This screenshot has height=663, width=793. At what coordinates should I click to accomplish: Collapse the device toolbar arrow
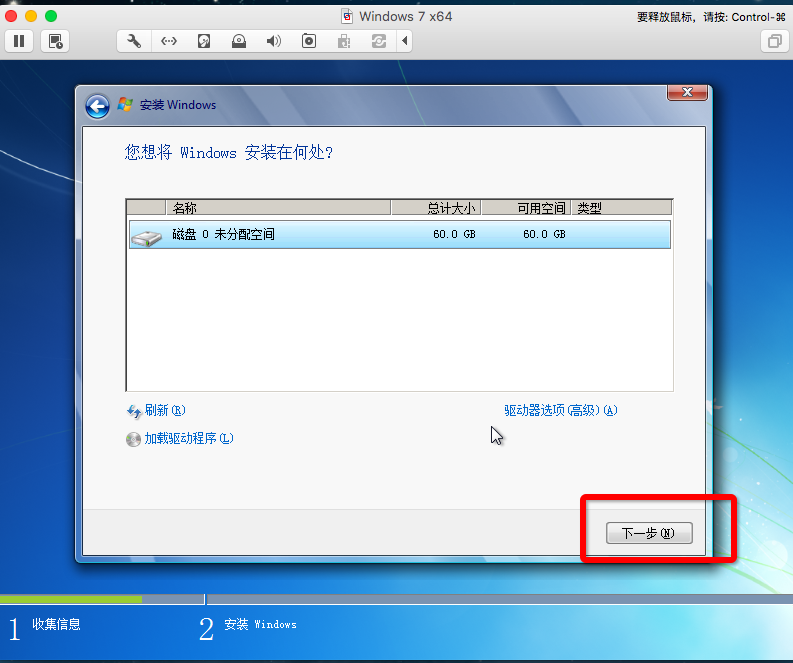[x=405, y=41]
